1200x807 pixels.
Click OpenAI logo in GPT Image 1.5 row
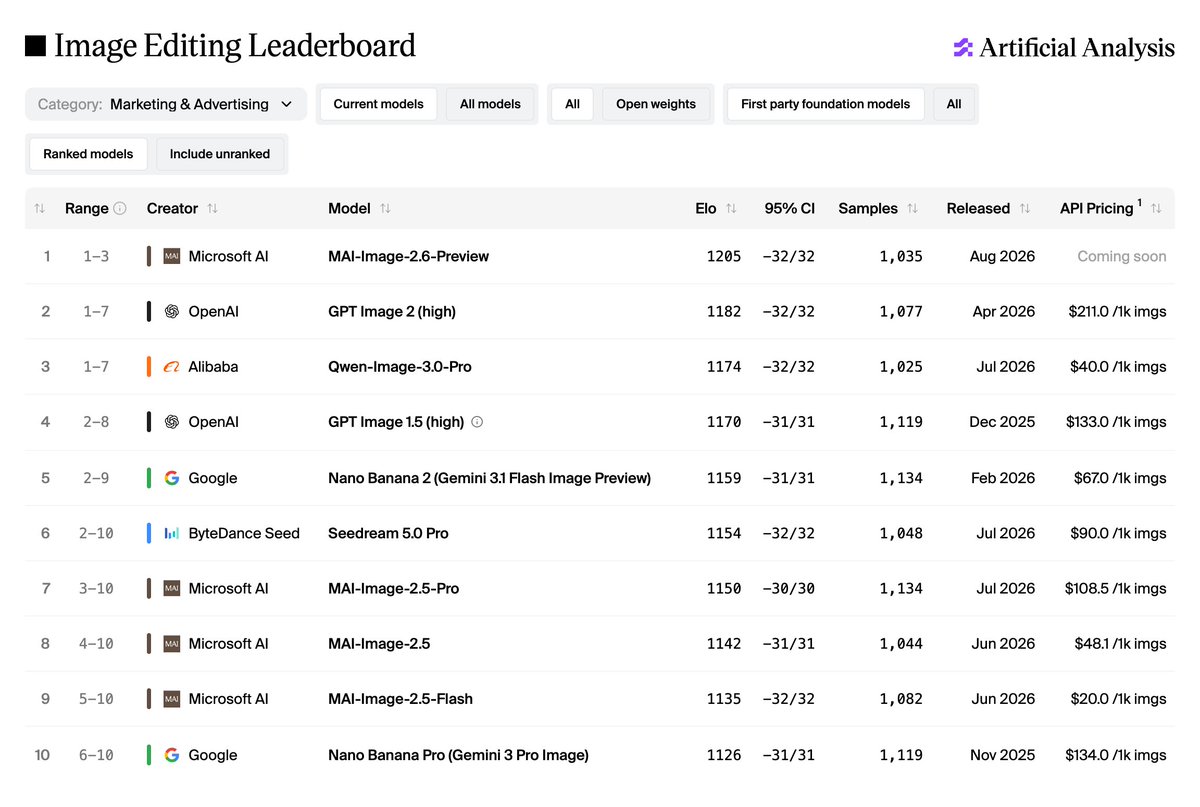[x=172, y=422]
